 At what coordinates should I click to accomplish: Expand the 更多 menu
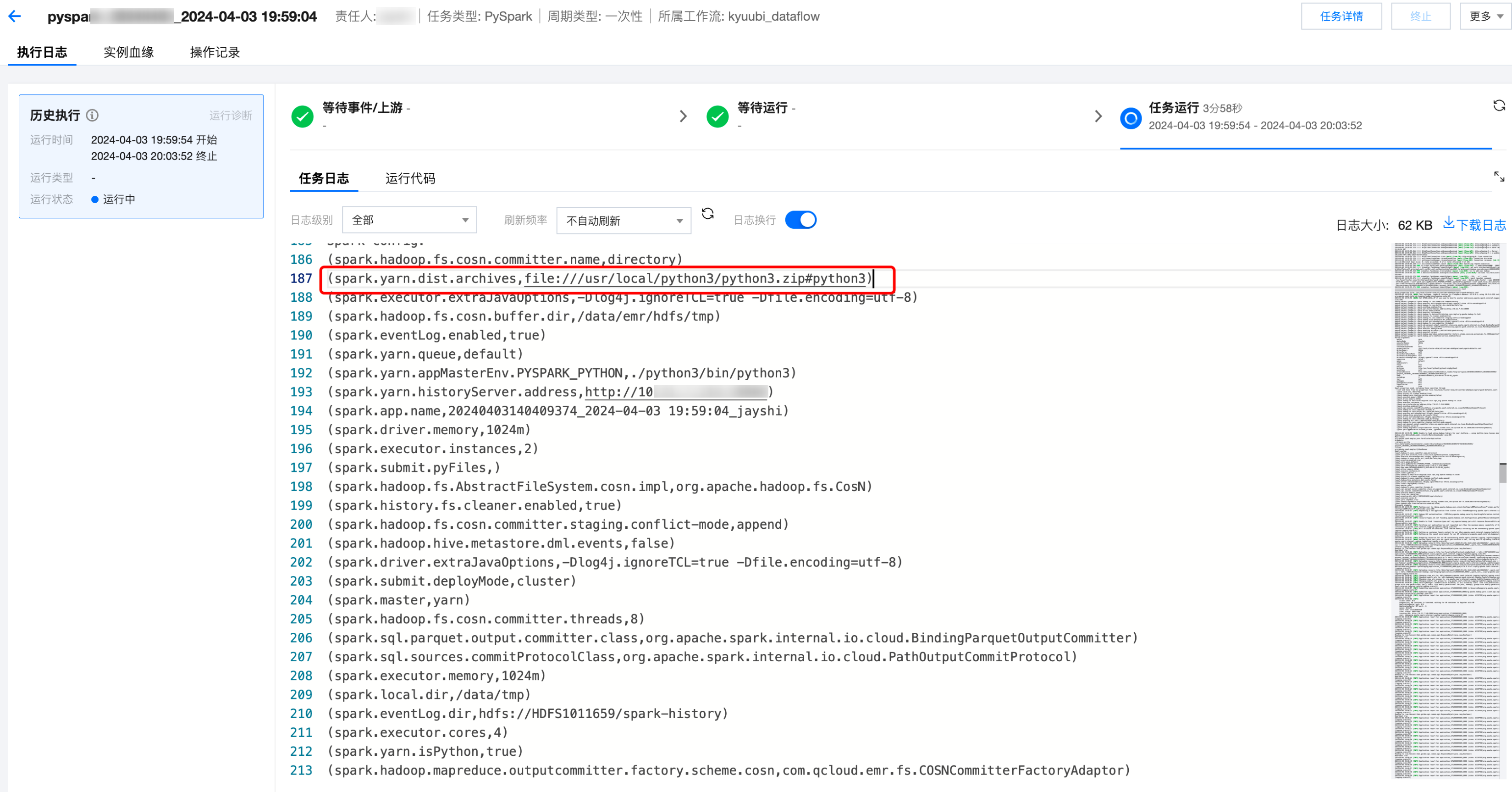click(1485, 17)
